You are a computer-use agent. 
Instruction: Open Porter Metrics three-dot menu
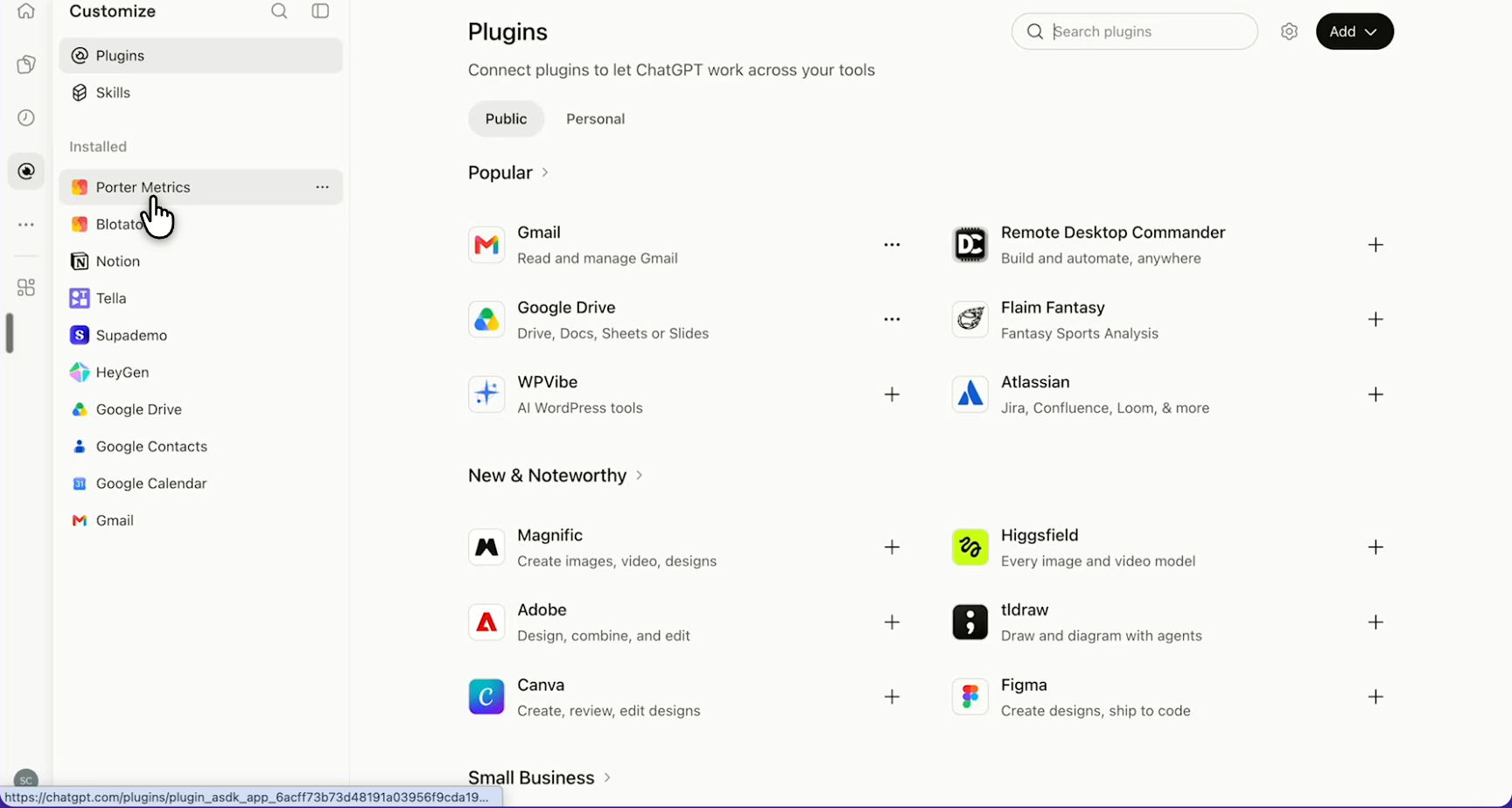(x=322, y=187)
